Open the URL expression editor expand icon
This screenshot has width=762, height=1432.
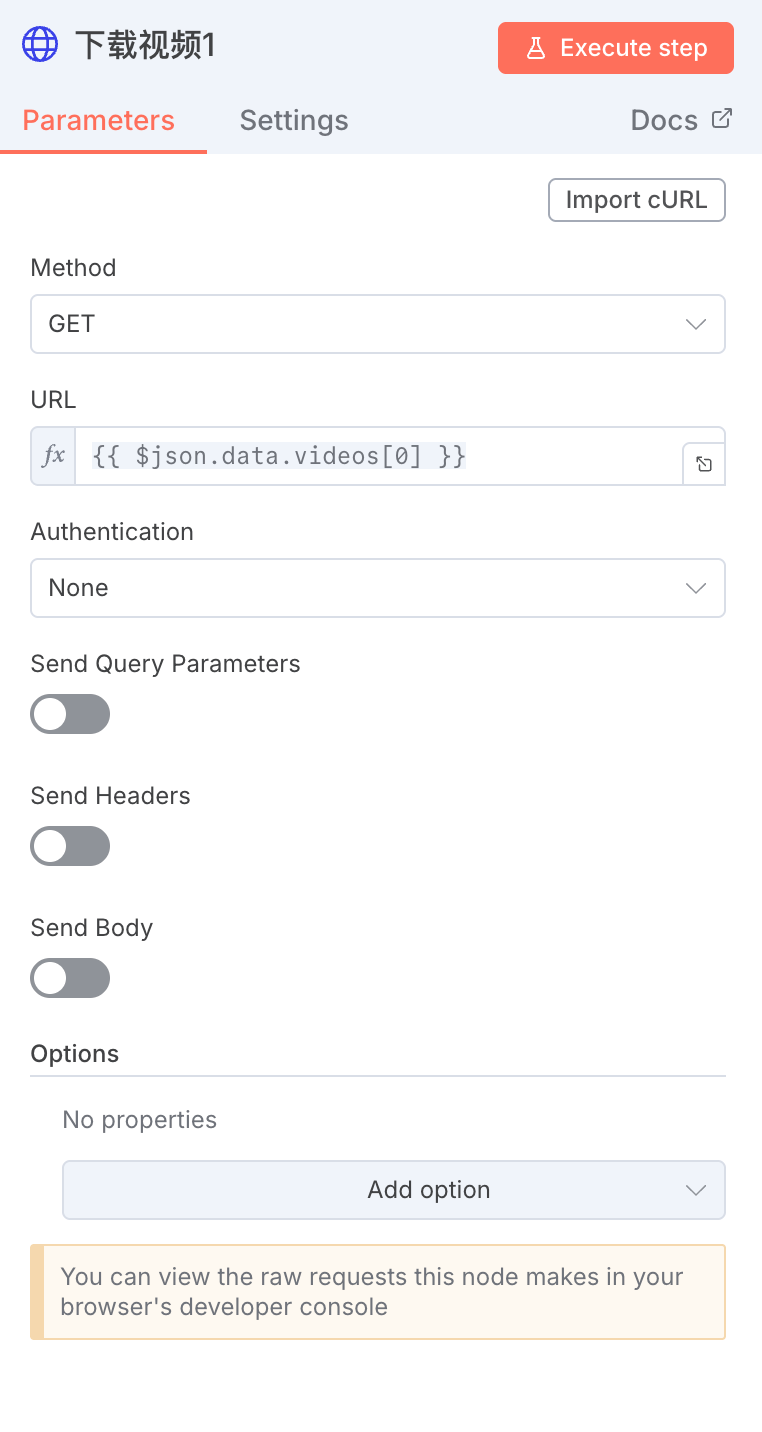click(704, 464)
